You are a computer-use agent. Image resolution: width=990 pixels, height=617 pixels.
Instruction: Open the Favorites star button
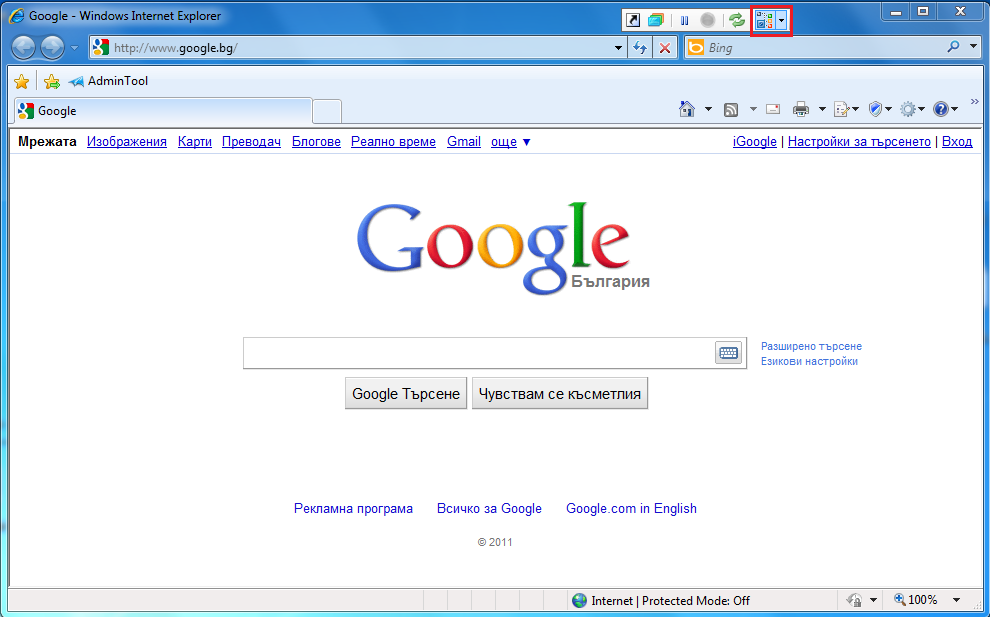click(x=21, y=81)
